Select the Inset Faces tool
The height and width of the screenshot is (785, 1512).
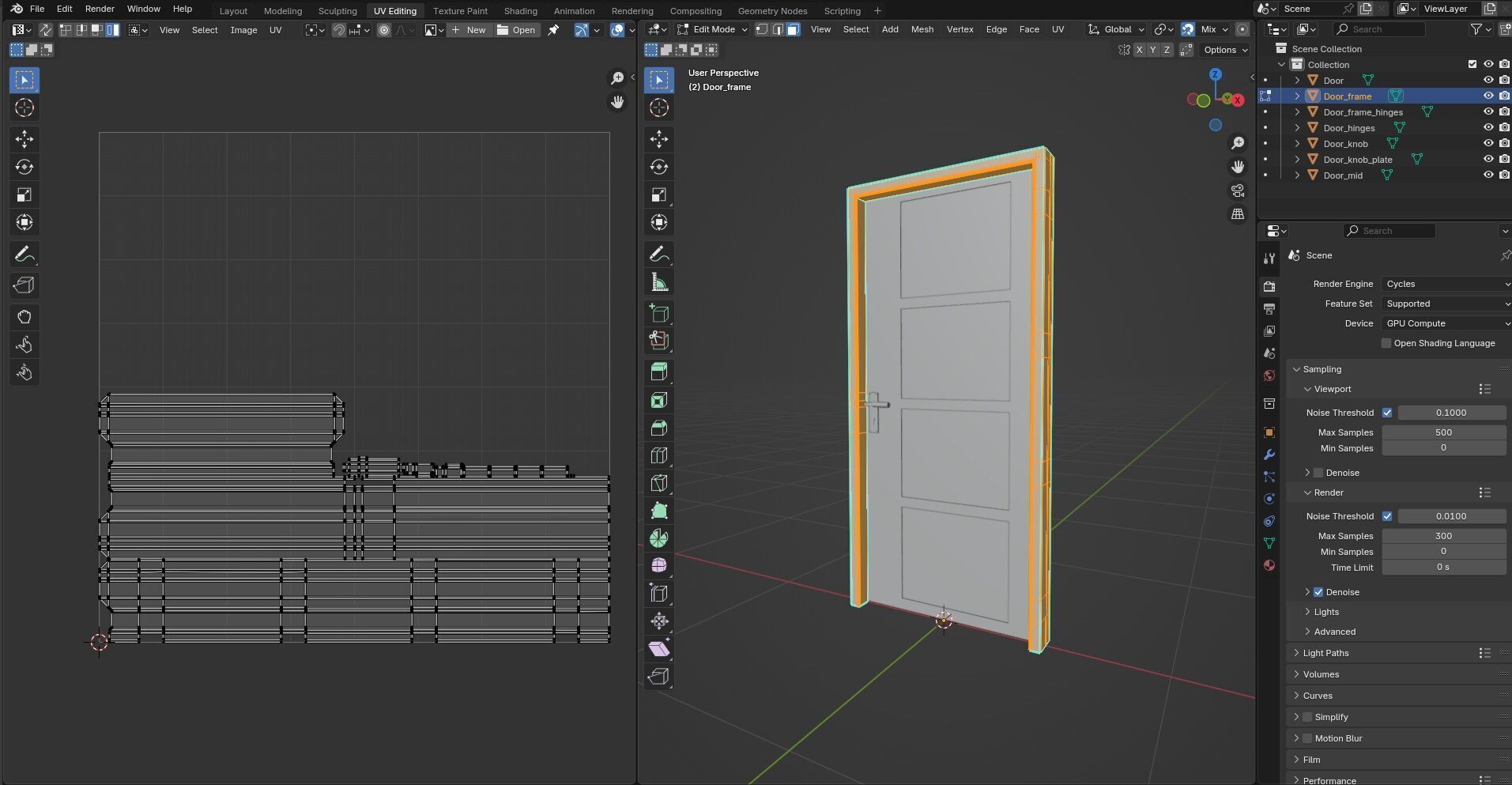[x=659, y=400]
